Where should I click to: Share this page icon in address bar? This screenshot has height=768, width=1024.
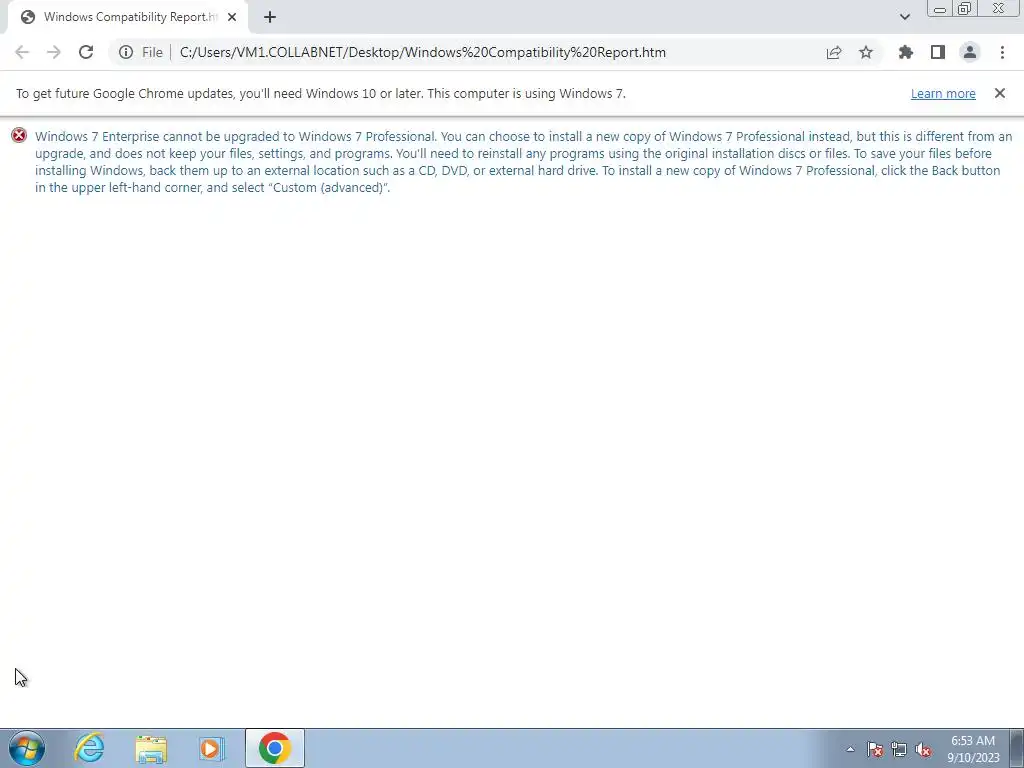834,52
